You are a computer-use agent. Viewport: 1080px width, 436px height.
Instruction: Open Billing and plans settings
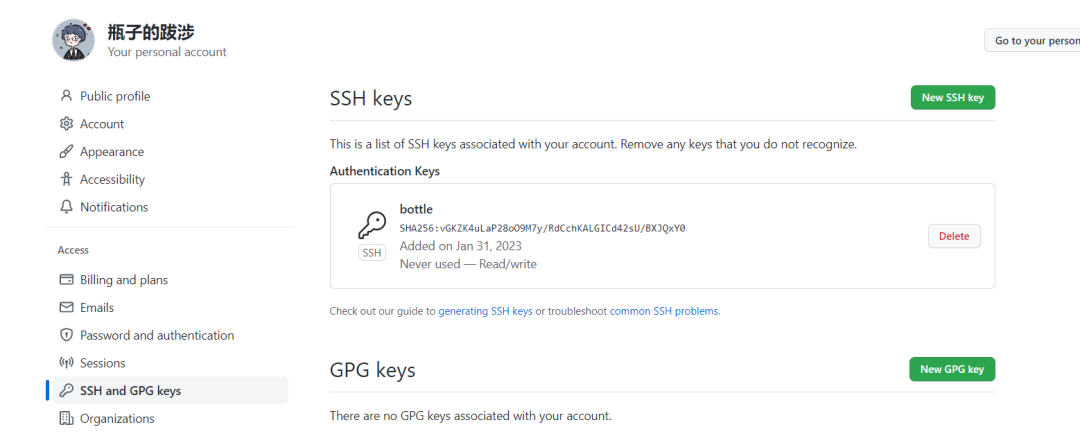(124, 280)
